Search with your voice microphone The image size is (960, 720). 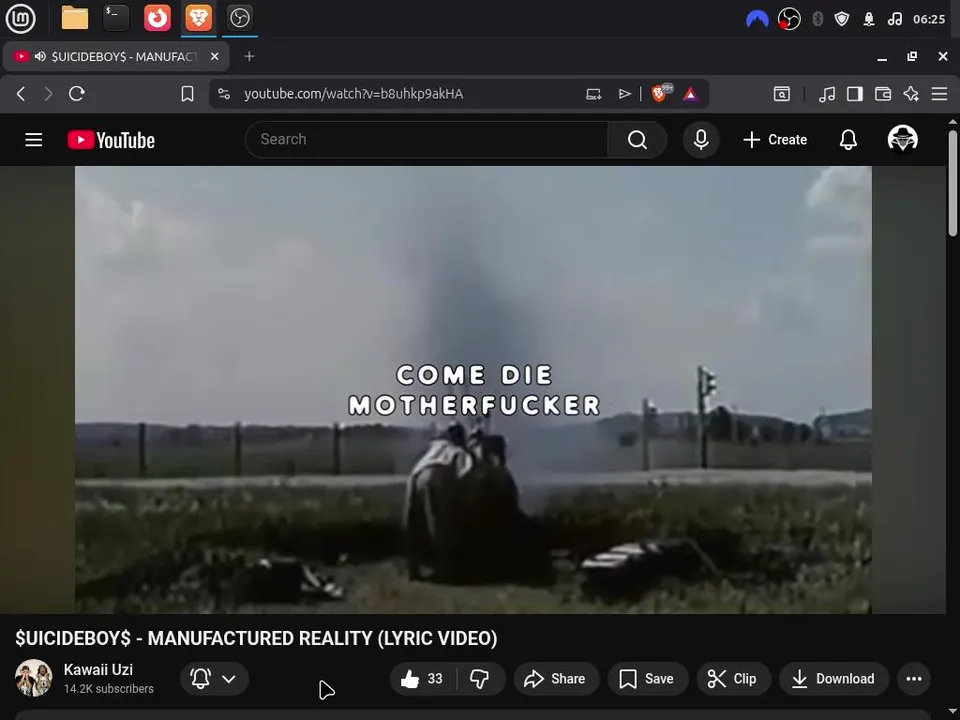click(x=701, y=140)
